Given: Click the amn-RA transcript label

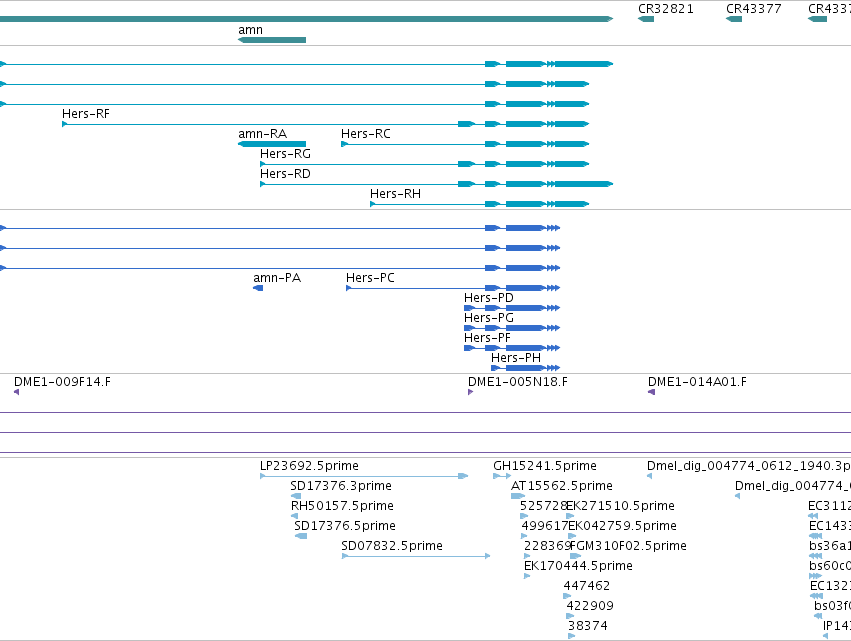Looking at the screenshot, I should pos(263,134).
